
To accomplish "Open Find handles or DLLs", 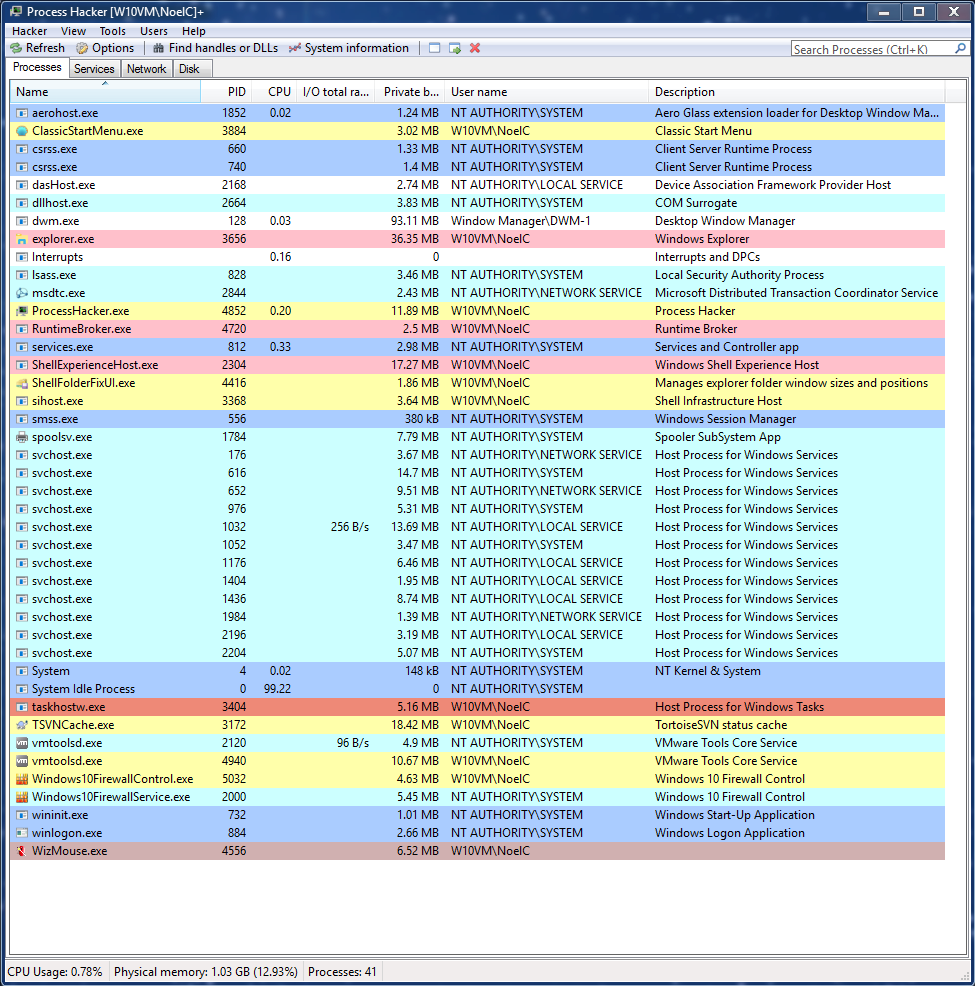I will [215, 48].
